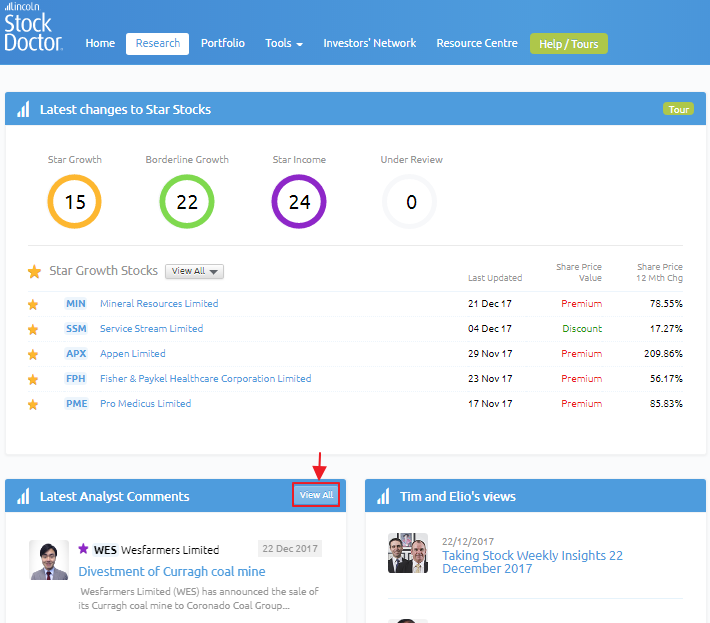Click the star icon in the MIN row
This screenshot has height=623, width=710.
click(x=33, y=304)
